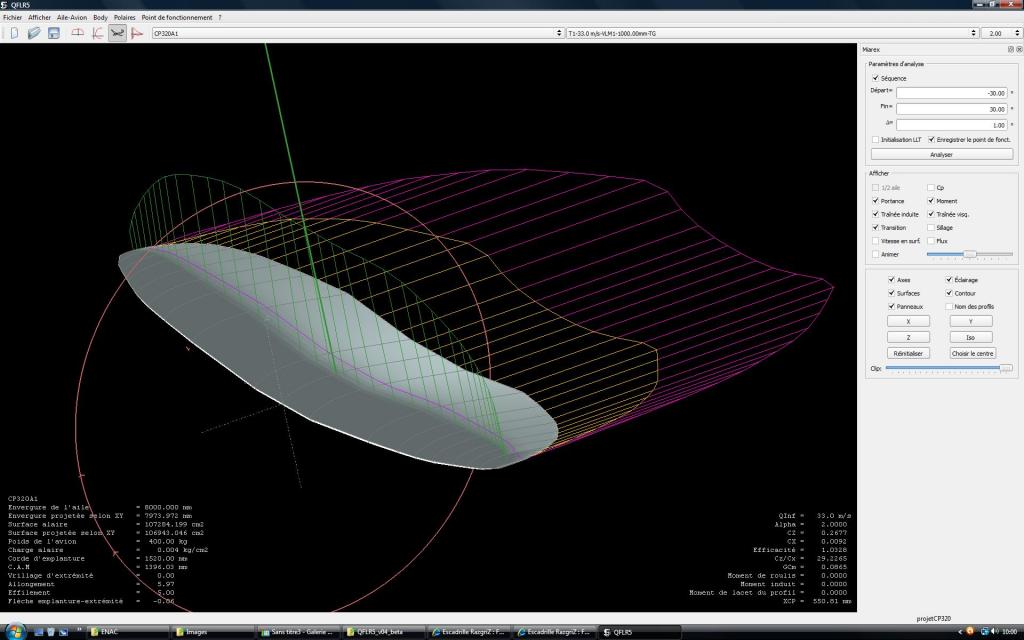
Task: Click the New project icon
Action: pos(14,33)
